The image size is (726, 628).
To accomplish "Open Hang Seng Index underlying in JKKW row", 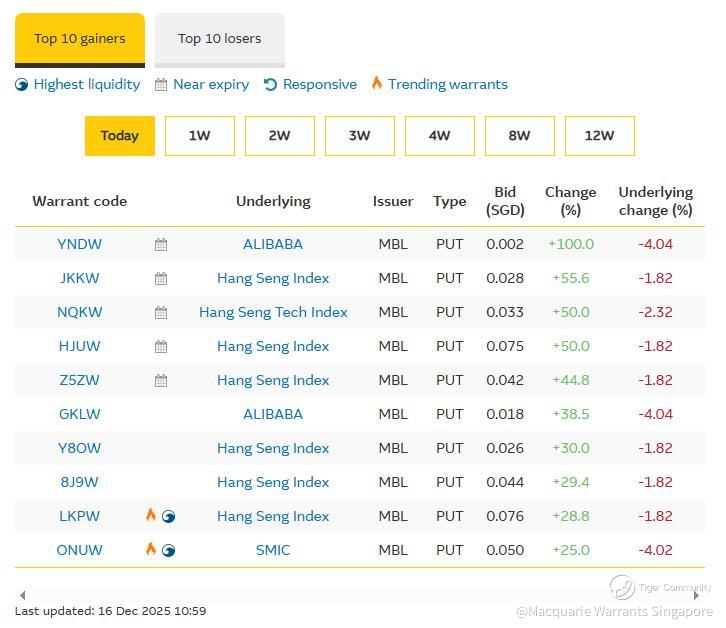I will 273,278.
